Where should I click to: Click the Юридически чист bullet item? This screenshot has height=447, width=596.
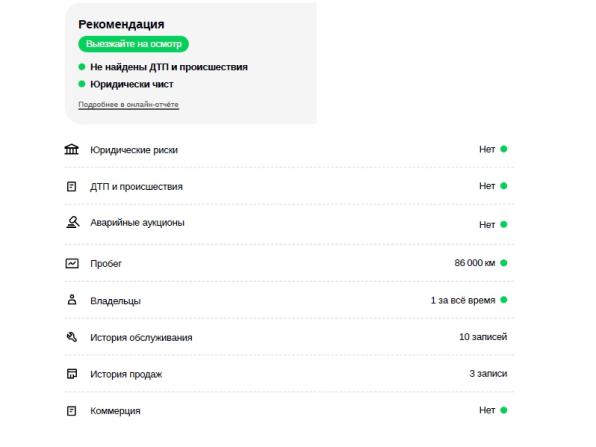(132, 84)
